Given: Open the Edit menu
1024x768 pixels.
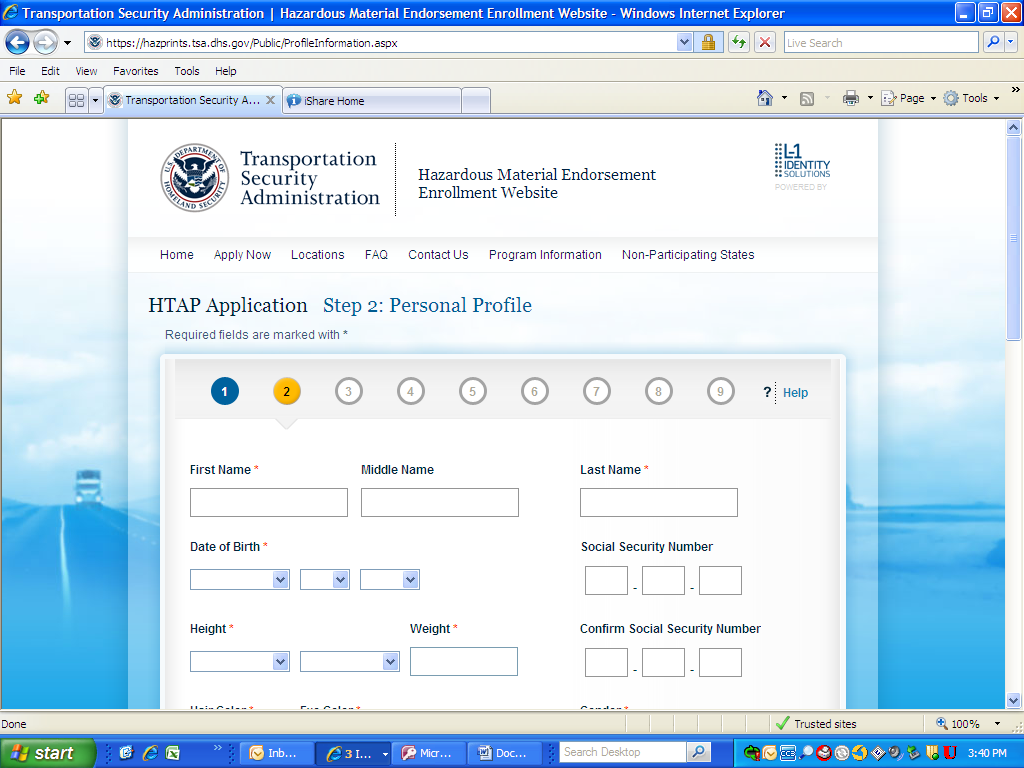Looking at the screenshot, I should tap(50, 71).
